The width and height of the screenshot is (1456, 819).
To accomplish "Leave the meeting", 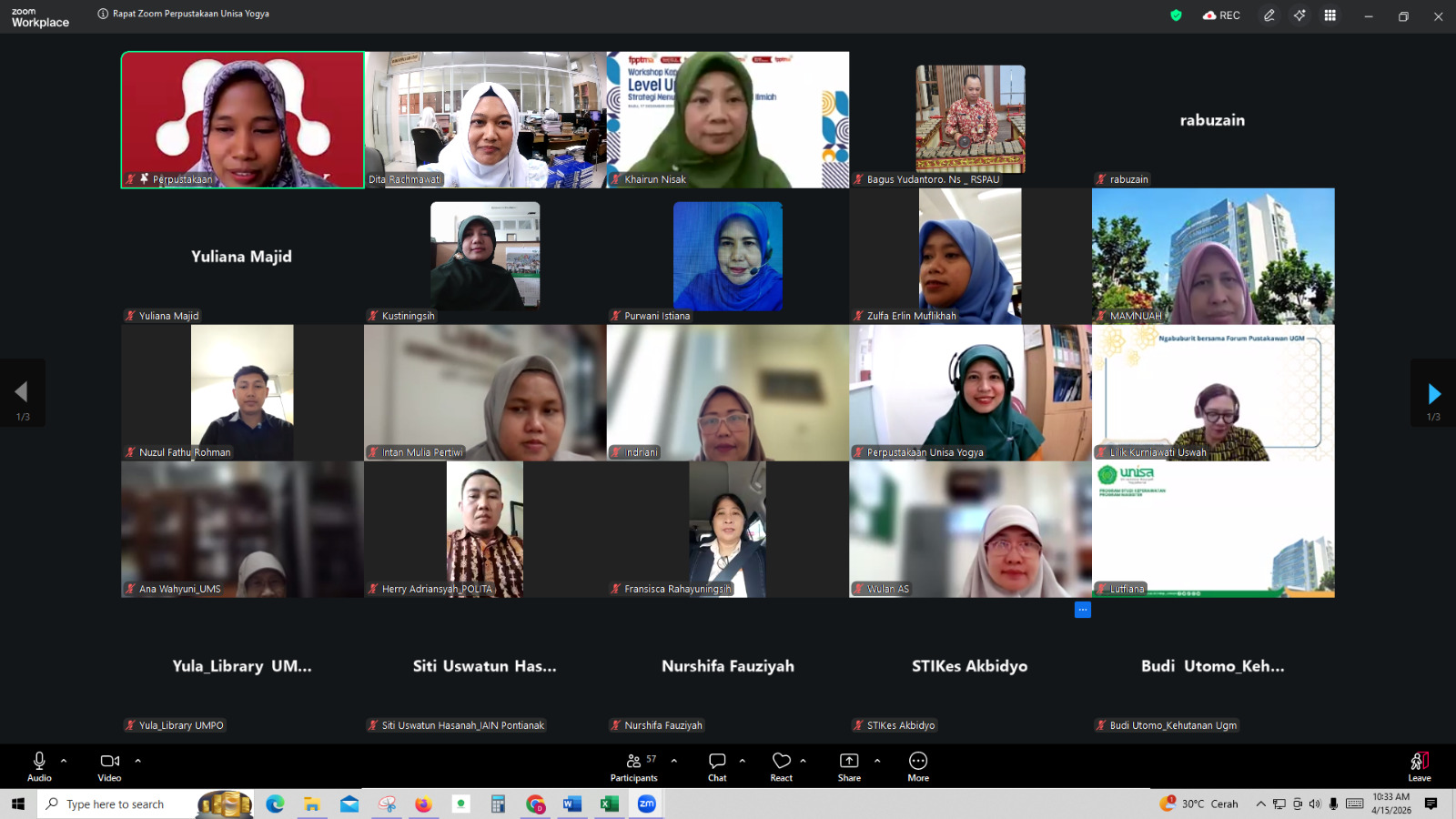I will 1418,765.
